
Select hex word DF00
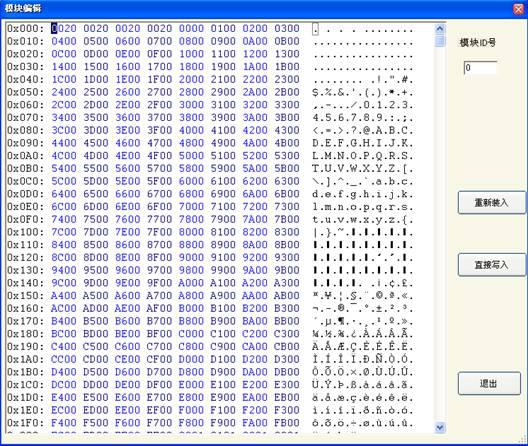pyautogui.click(x=159, y=385)
